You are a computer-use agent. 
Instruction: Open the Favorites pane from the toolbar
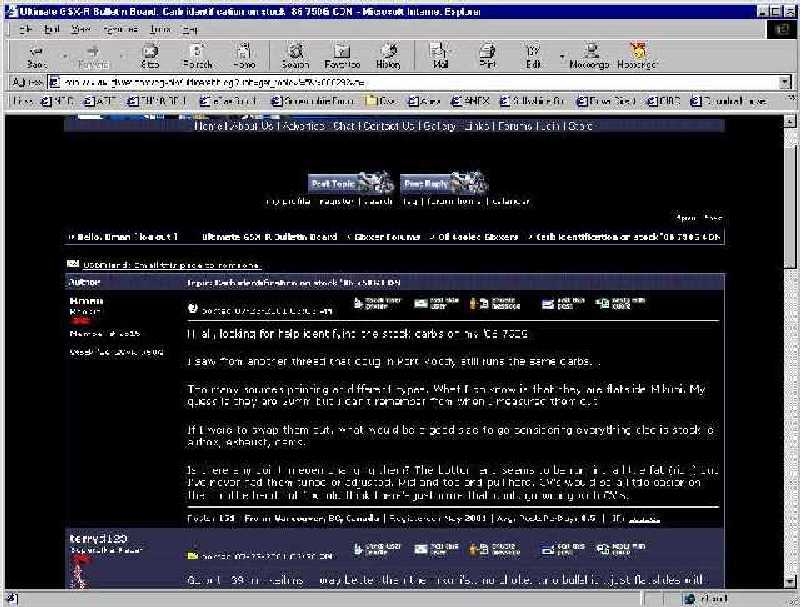click(342, 56)
